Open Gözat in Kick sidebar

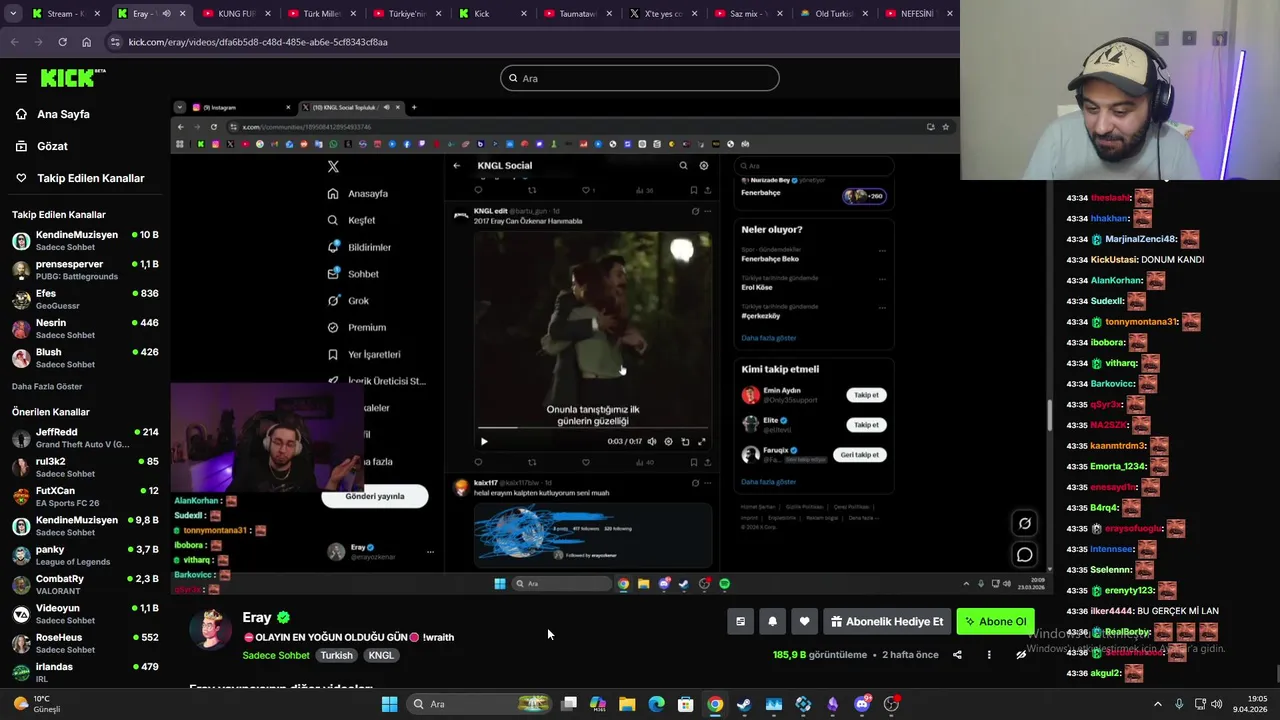point(52,146)
